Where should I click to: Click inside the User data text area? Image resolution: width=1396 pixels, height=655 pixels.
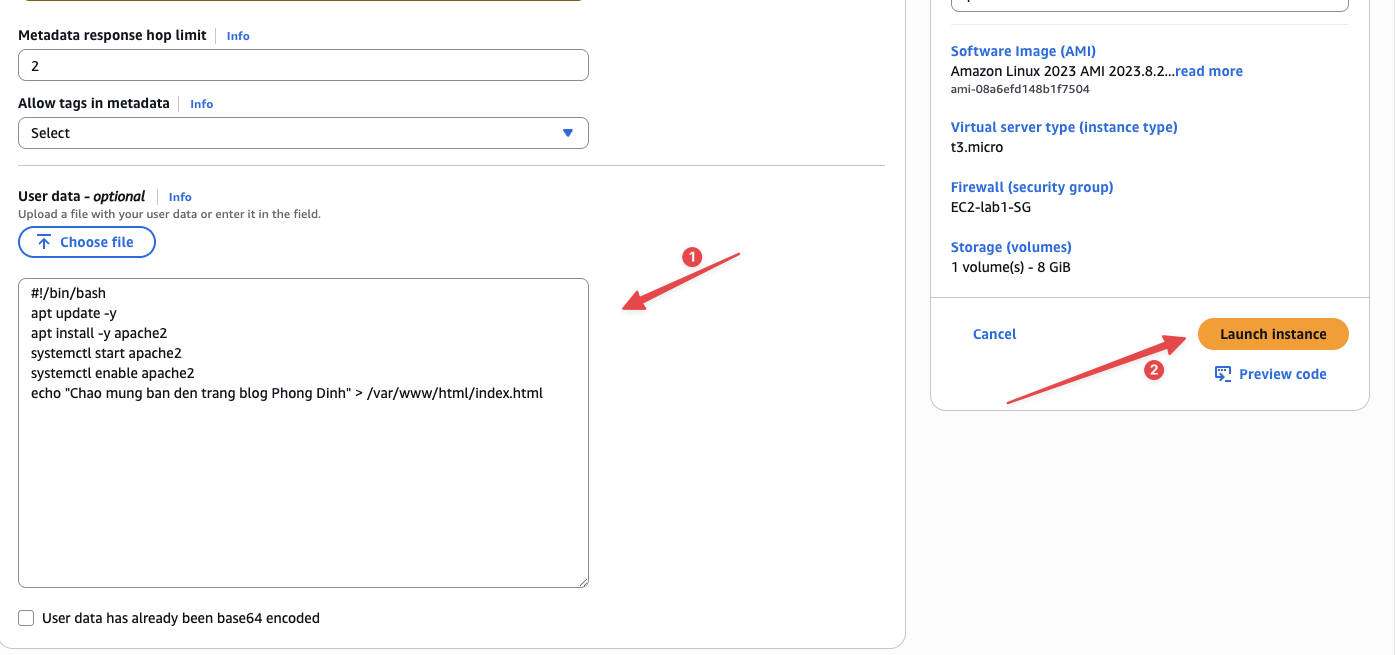click(x=303, y=433)
